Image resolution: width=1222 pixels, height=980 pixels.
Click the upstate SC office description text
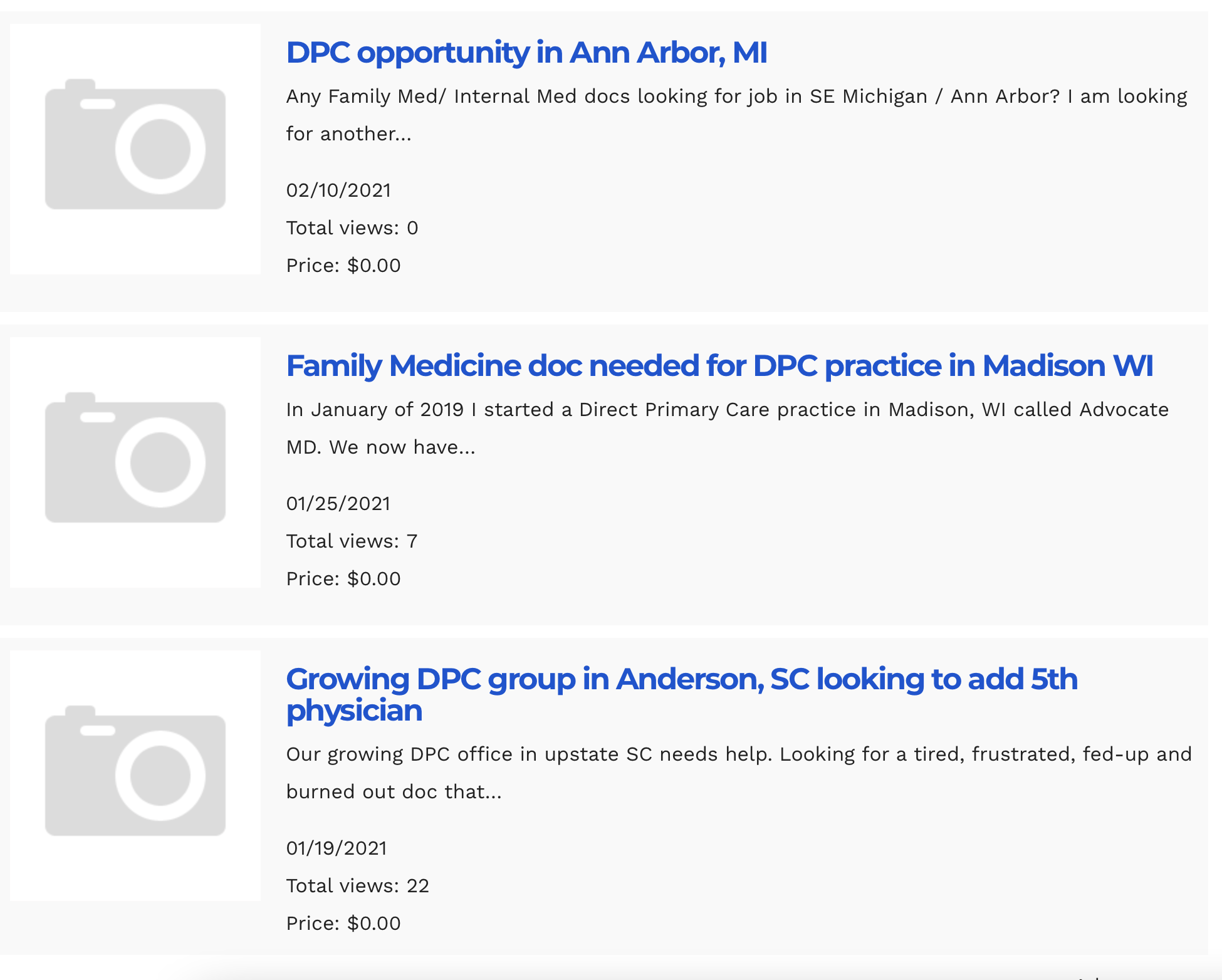click(738, 773)
